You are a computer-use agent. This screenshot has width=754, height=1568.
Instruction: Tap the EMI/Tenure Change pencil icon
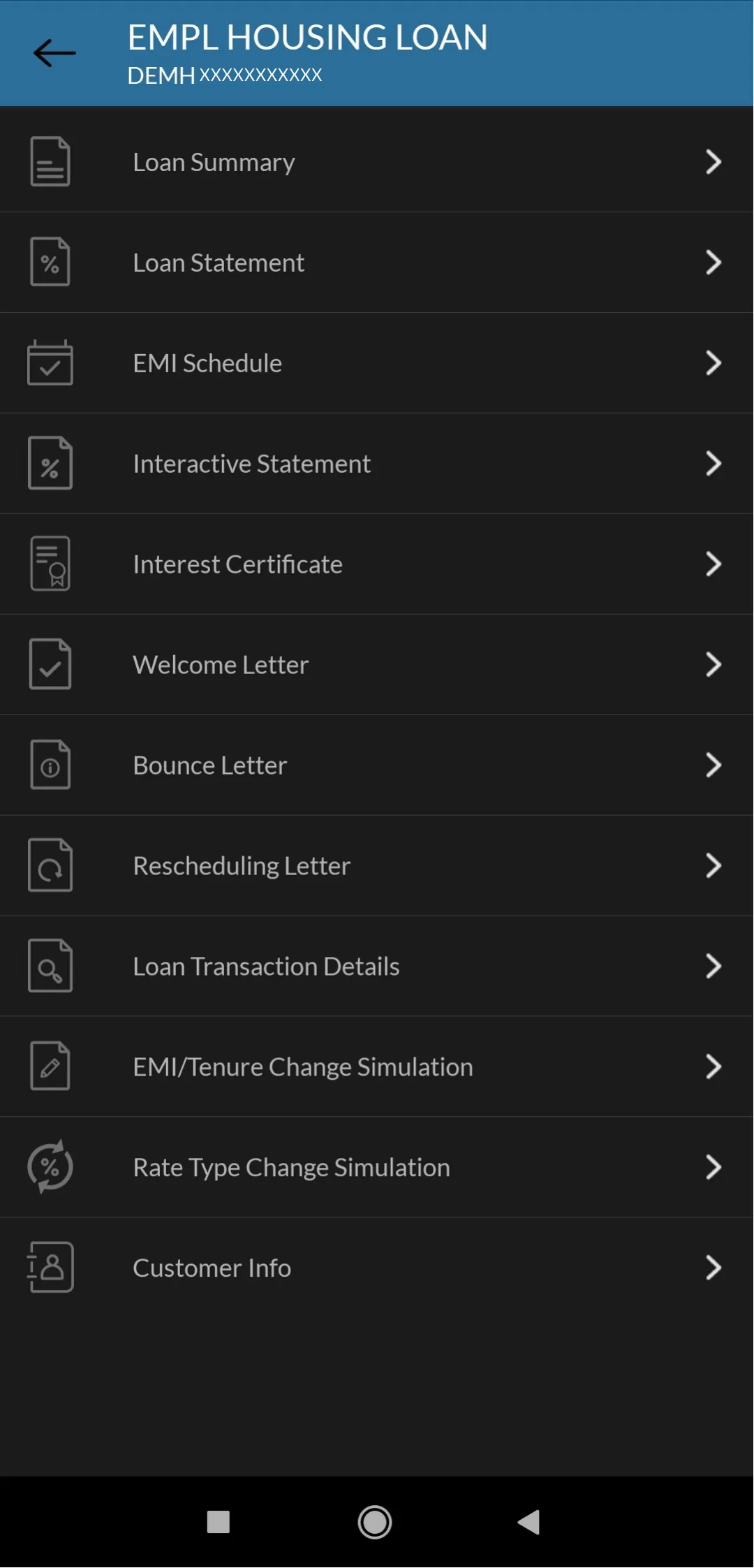(50, 1067)
